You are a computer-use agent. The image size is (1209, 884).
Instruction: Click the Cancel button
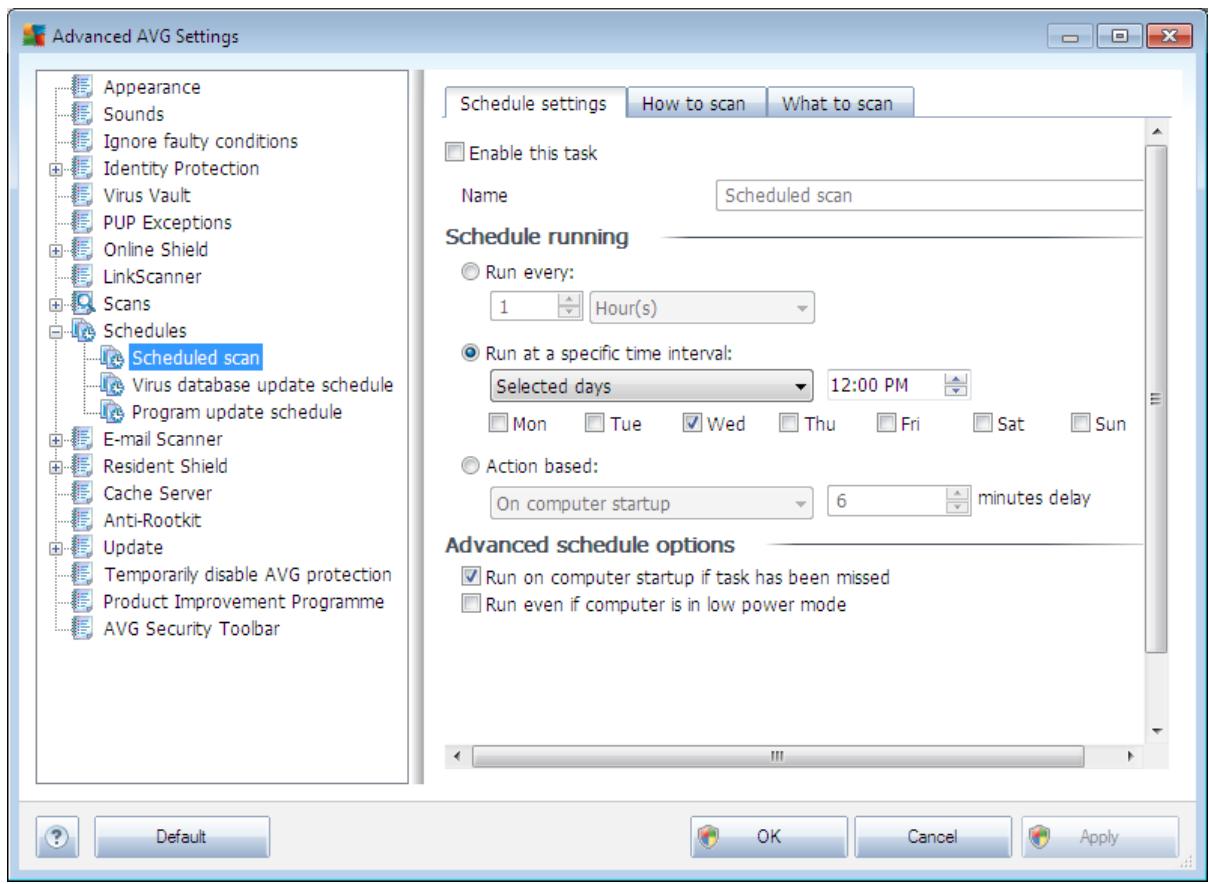[x=934, y=837]
